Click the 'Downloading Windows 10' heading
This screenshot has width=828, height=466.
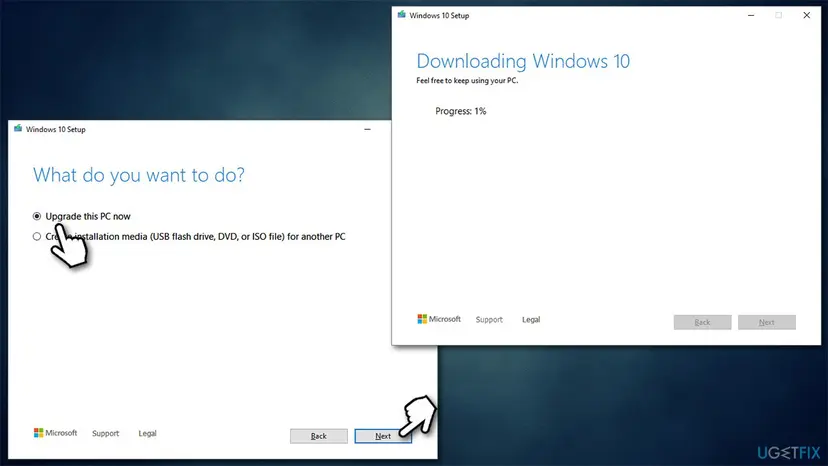point(523,61)
